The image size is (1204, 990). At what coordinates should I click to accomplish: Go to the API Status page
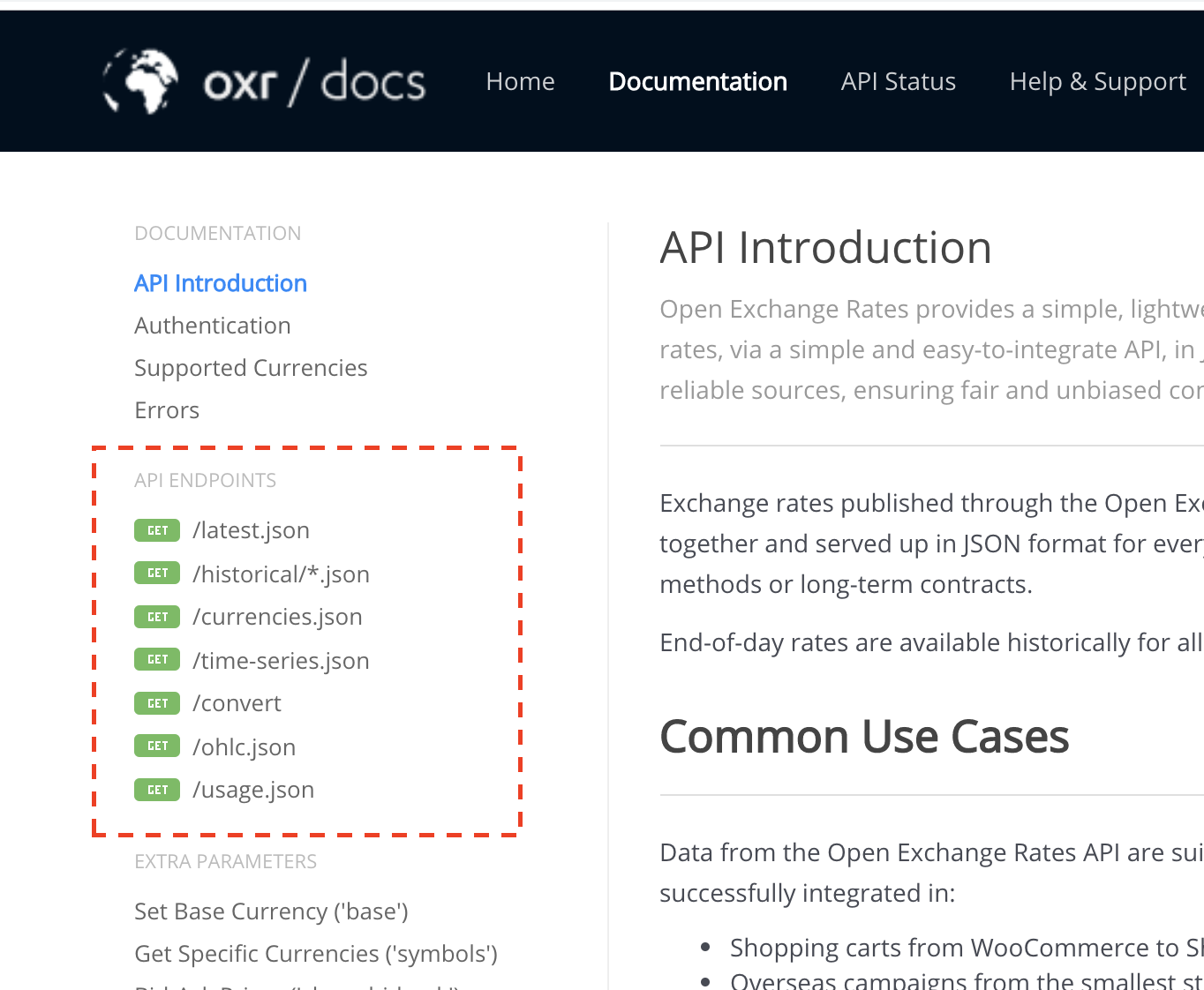898,81
